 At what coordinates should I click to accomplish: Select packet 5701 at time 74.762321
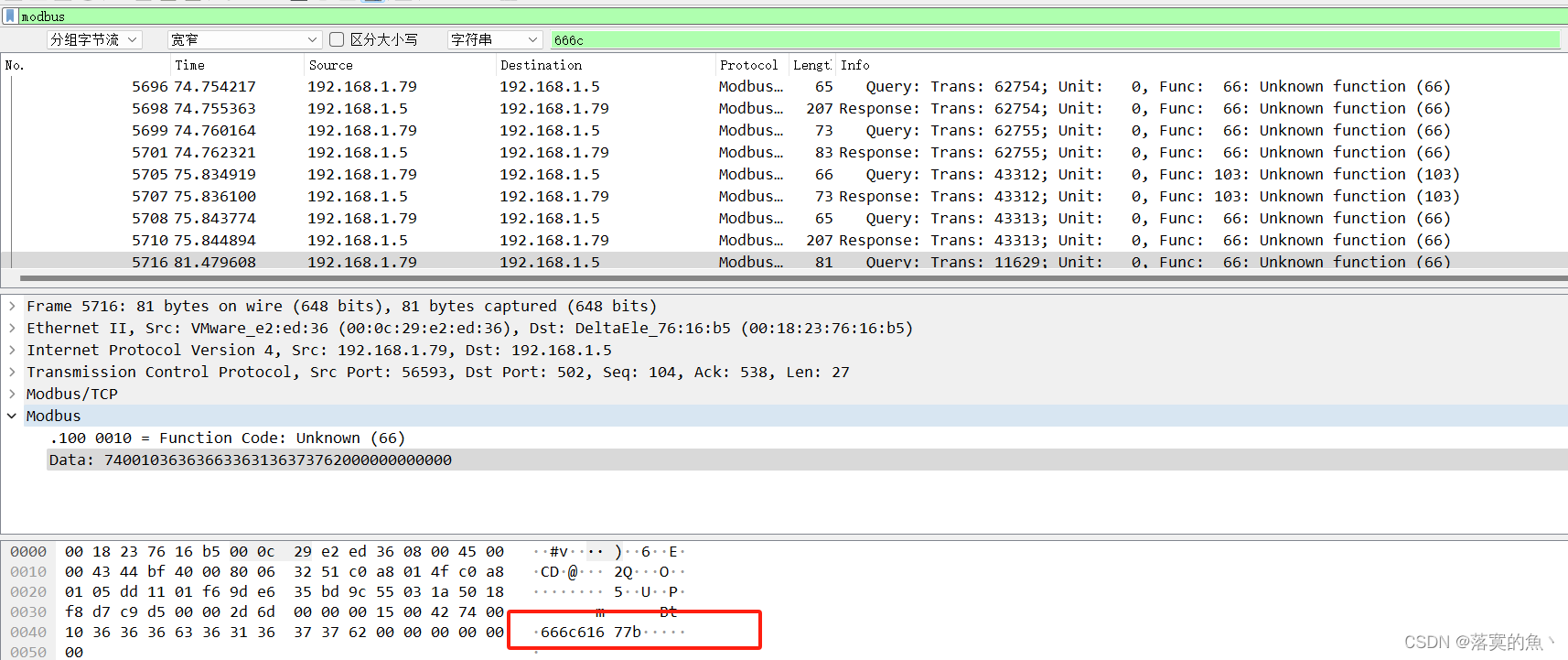click(784, 152)
